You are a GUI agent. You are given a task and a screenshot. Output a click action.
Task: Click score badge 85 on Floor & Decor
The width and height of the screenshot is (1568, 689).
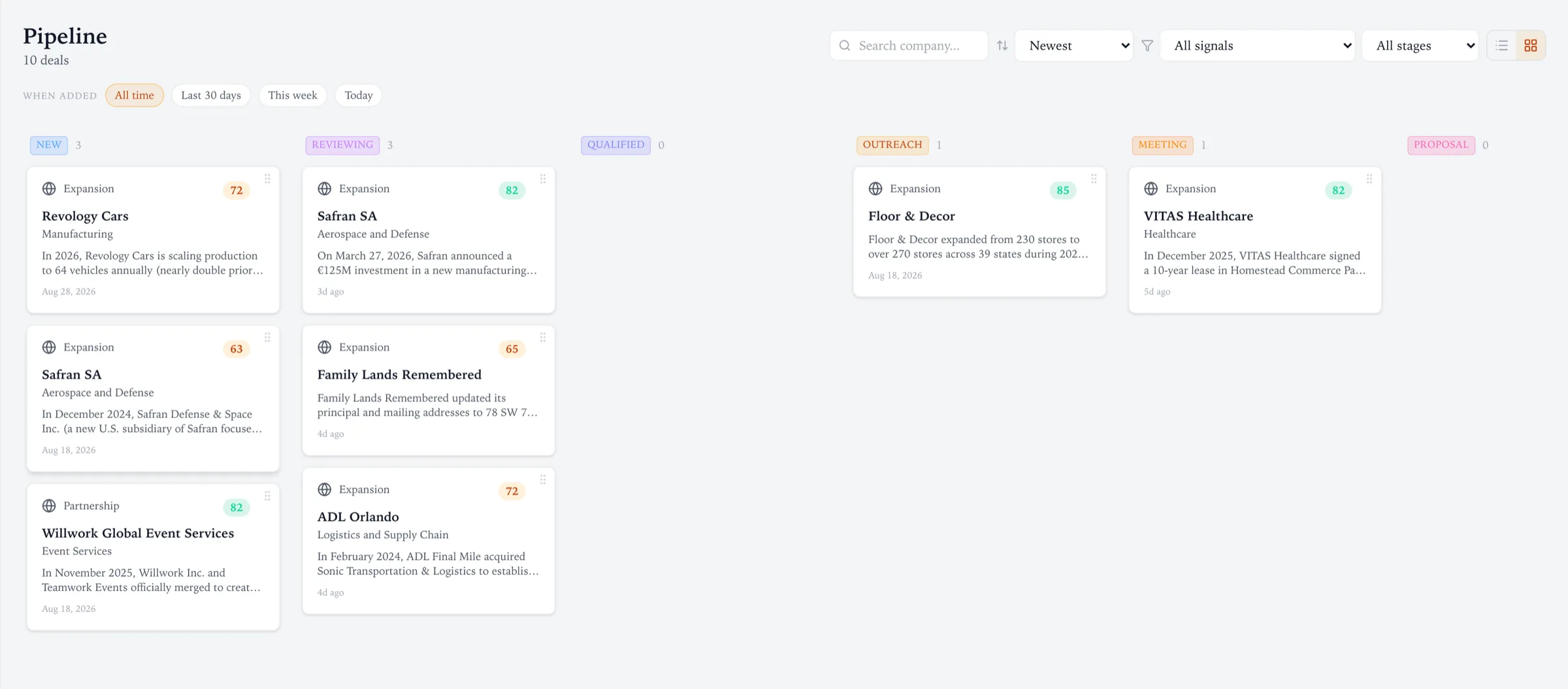[x=1063, y=190]
